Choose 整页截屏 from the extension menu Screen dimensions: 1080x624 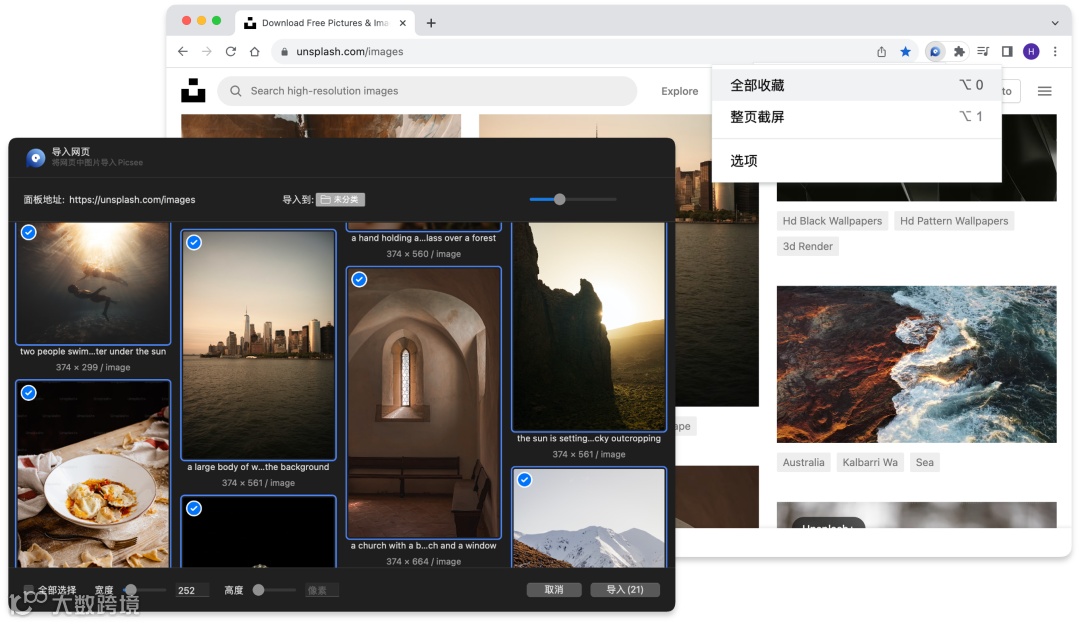[856, 116]
